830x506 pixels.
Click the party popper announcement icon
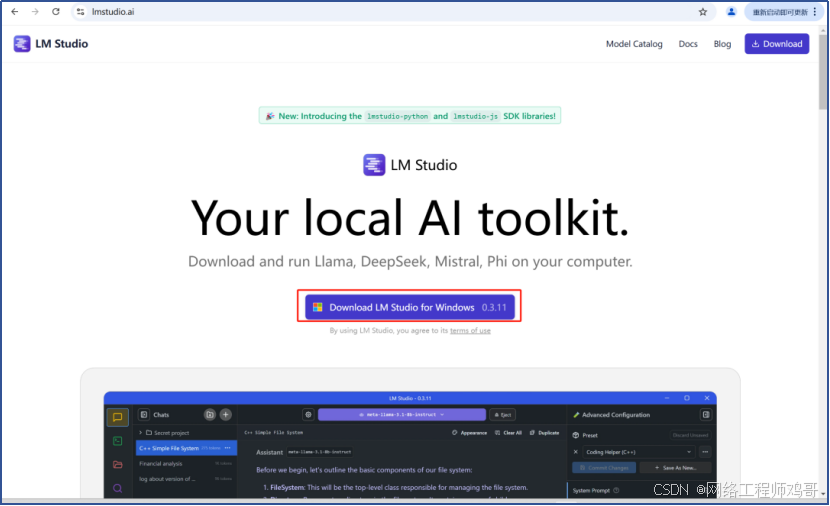pos(270,116)
